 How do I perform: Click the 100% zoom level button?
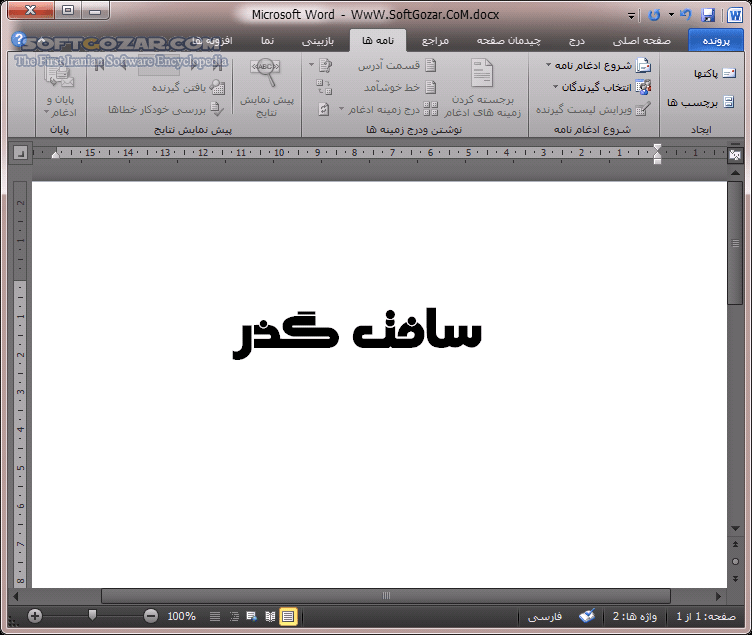tap(181, 616)
